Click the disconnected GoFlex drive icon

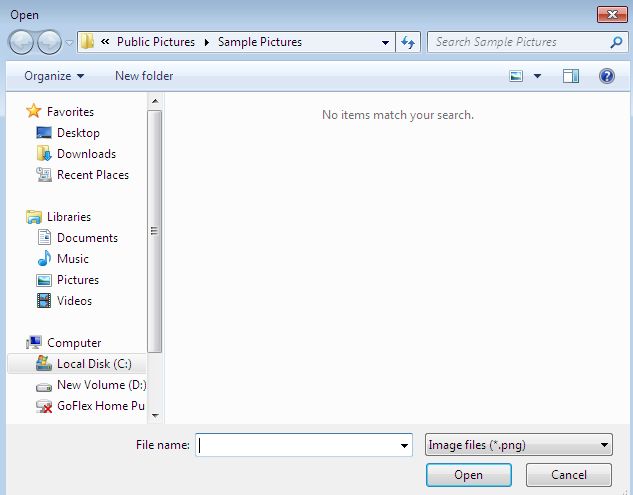(x=44, y=406)
